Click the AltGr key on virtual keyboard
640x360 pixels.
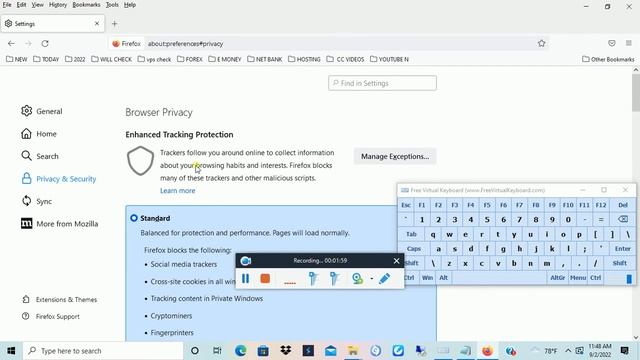[x=558, y=278]
